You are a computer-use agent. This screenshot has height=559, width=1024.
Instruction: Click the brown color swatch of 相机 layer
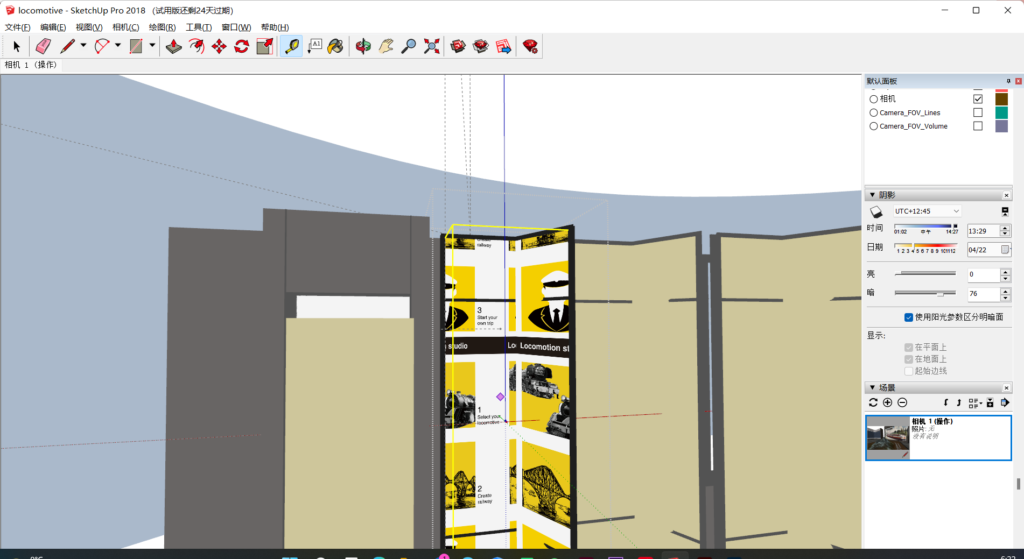tap(1001, 99)
